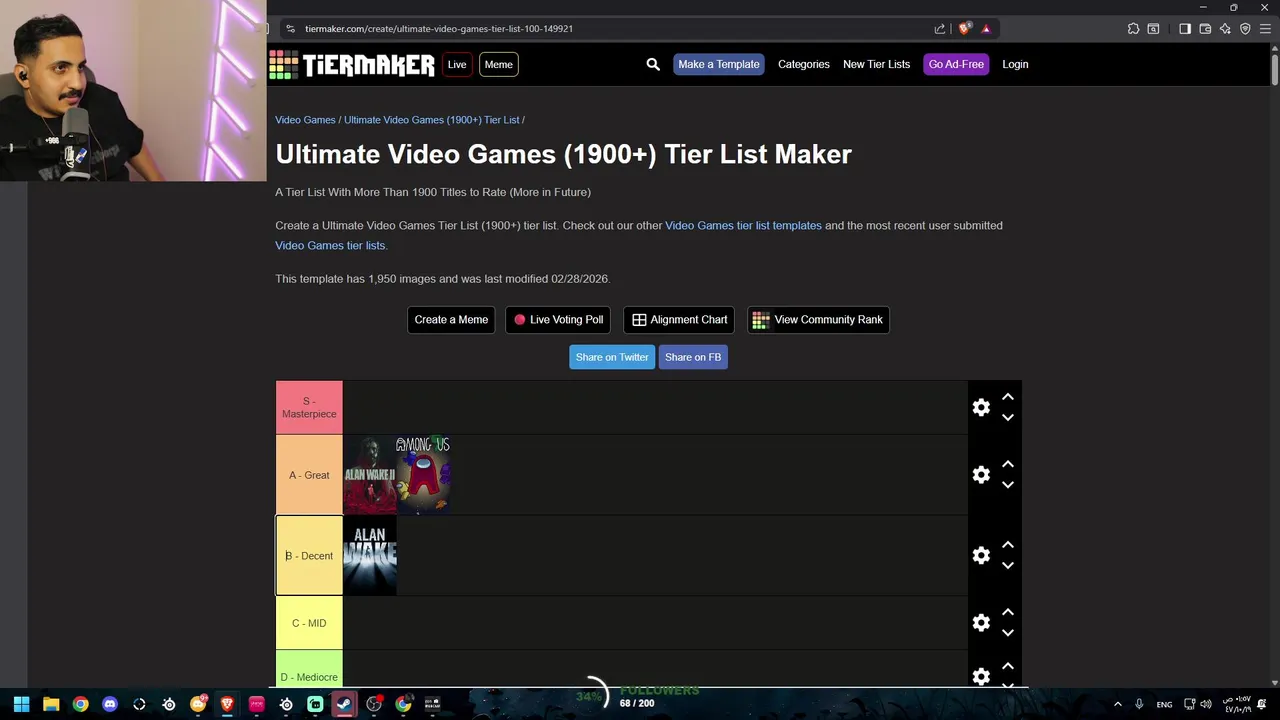1280x720 pixels.
Task: Open Brave Shields lion icon in address bar
Action: (964, 29)
